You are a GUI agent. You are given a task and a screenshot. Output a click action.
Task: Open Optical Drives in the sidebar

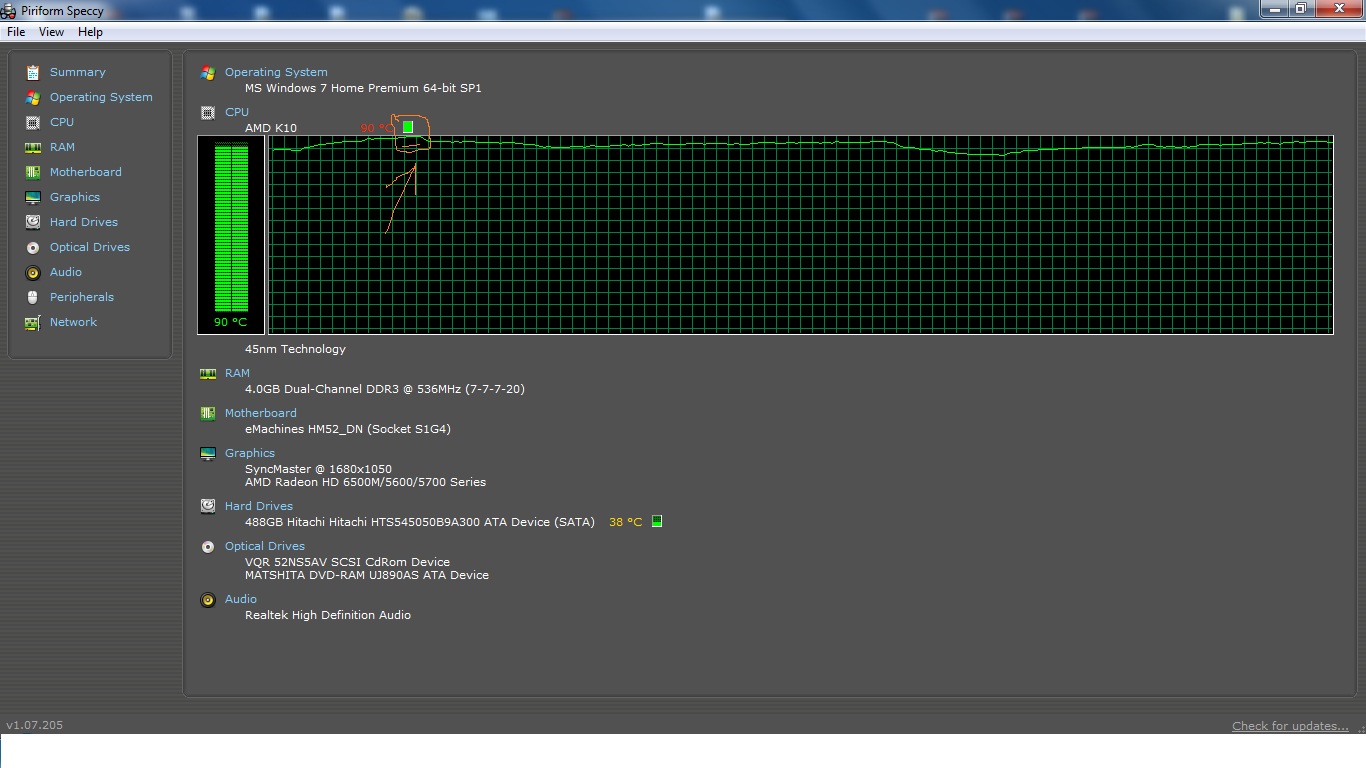point(90,247)
